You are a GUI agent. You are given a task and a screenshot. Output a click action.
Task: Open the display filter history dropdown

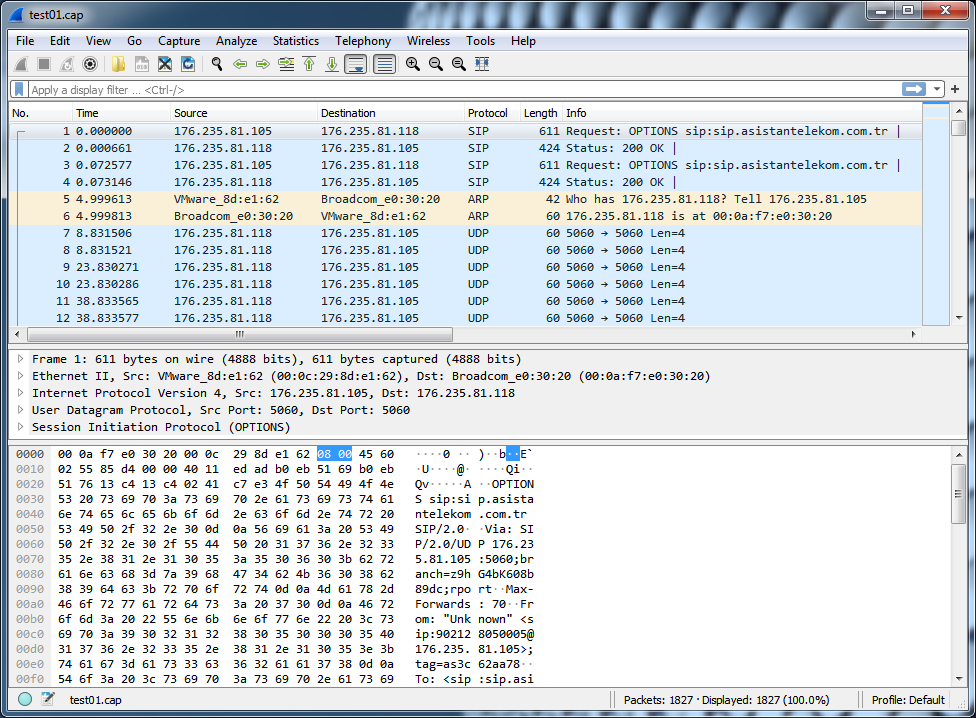937,89
